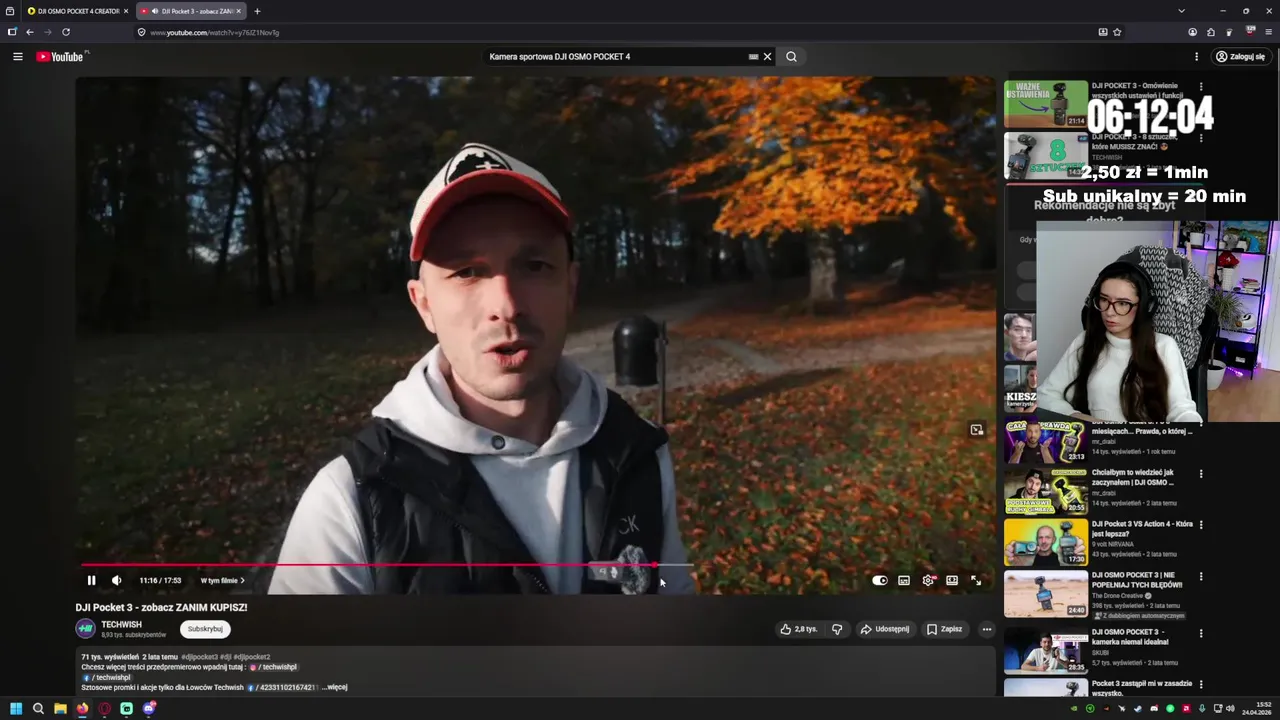The image size is (1280, 720).
Task: Switch to theater mode view
Action: [x=952, y=580]
